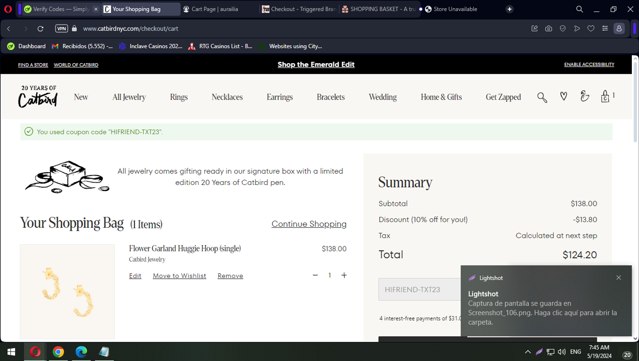This screenshot has width=639, height=361.
Task: Open the tab search magnifier
Action: [579, 9]
